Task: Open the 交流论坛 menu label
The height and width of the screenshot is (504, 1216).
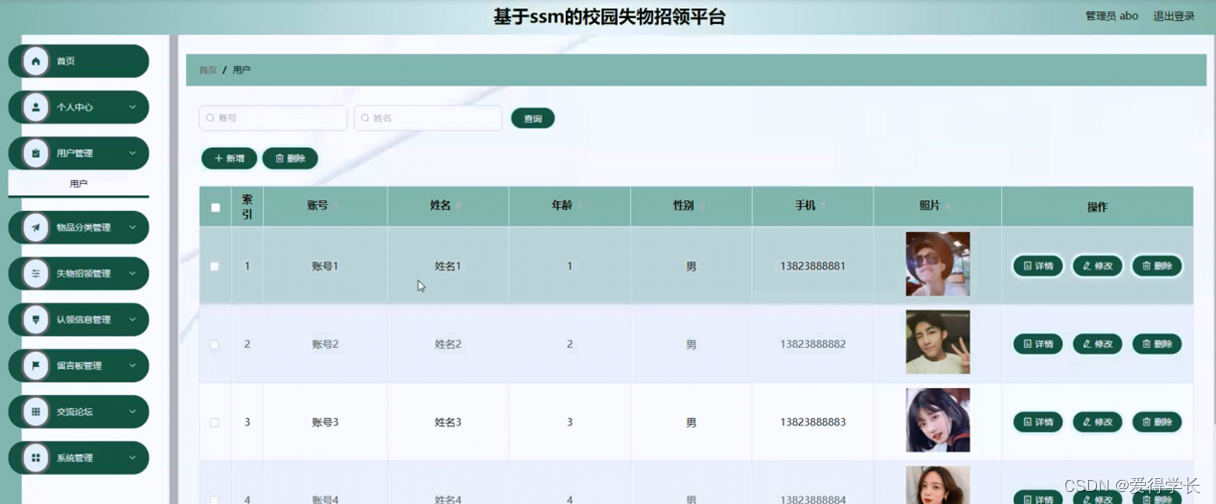Action: [74, 411]
